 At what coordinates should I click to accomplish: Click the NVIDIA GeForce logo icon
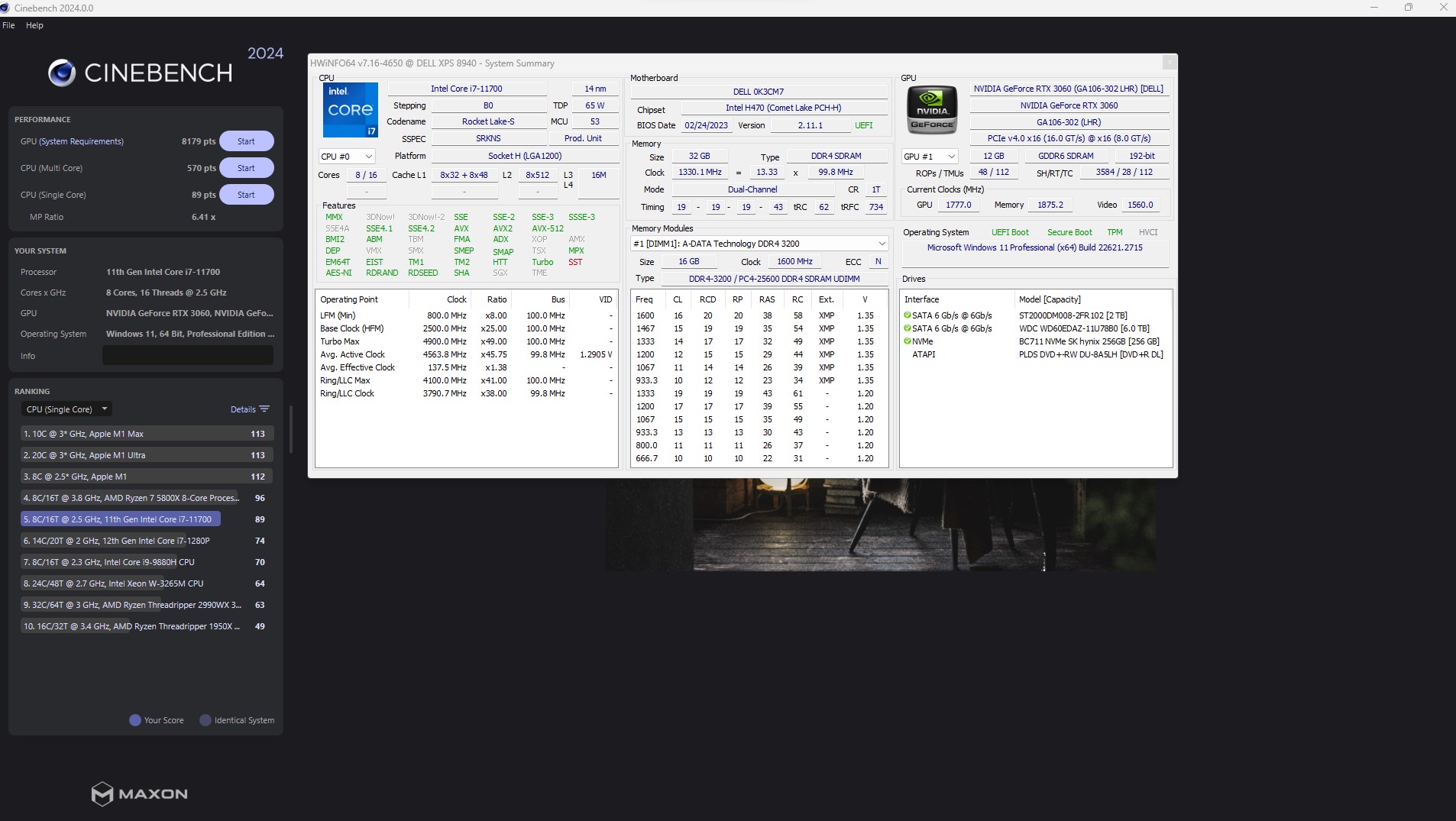point(931,110)
